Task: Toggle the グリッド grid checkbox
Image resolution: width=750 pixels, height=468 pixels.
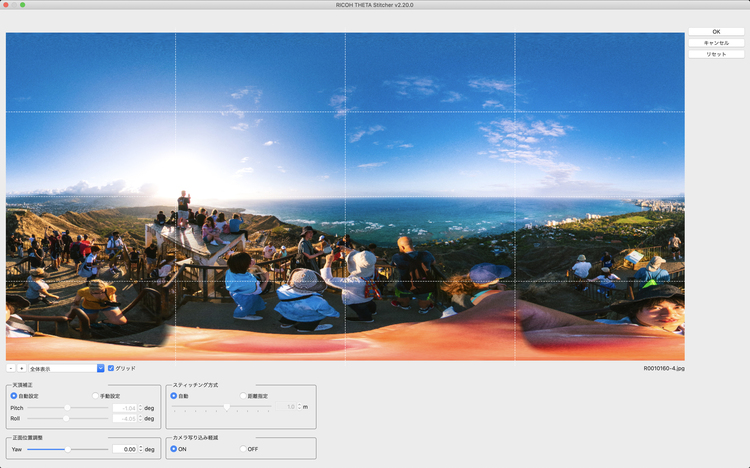Action: [x=111, y=368]
